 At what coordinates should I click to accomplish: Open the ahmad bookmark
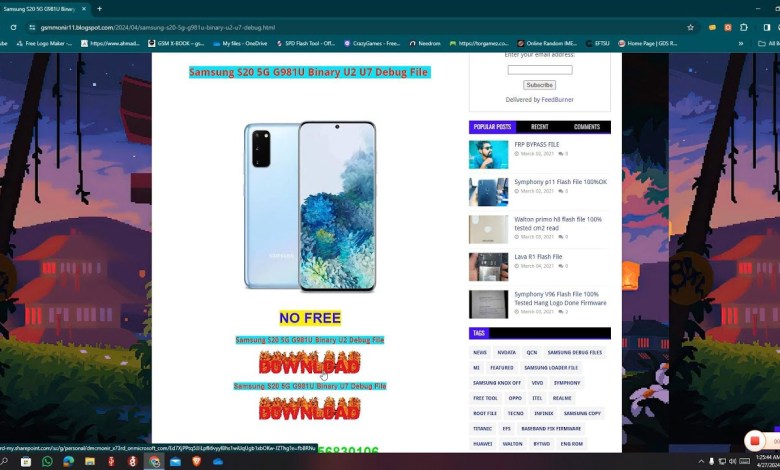pos(110,43)
